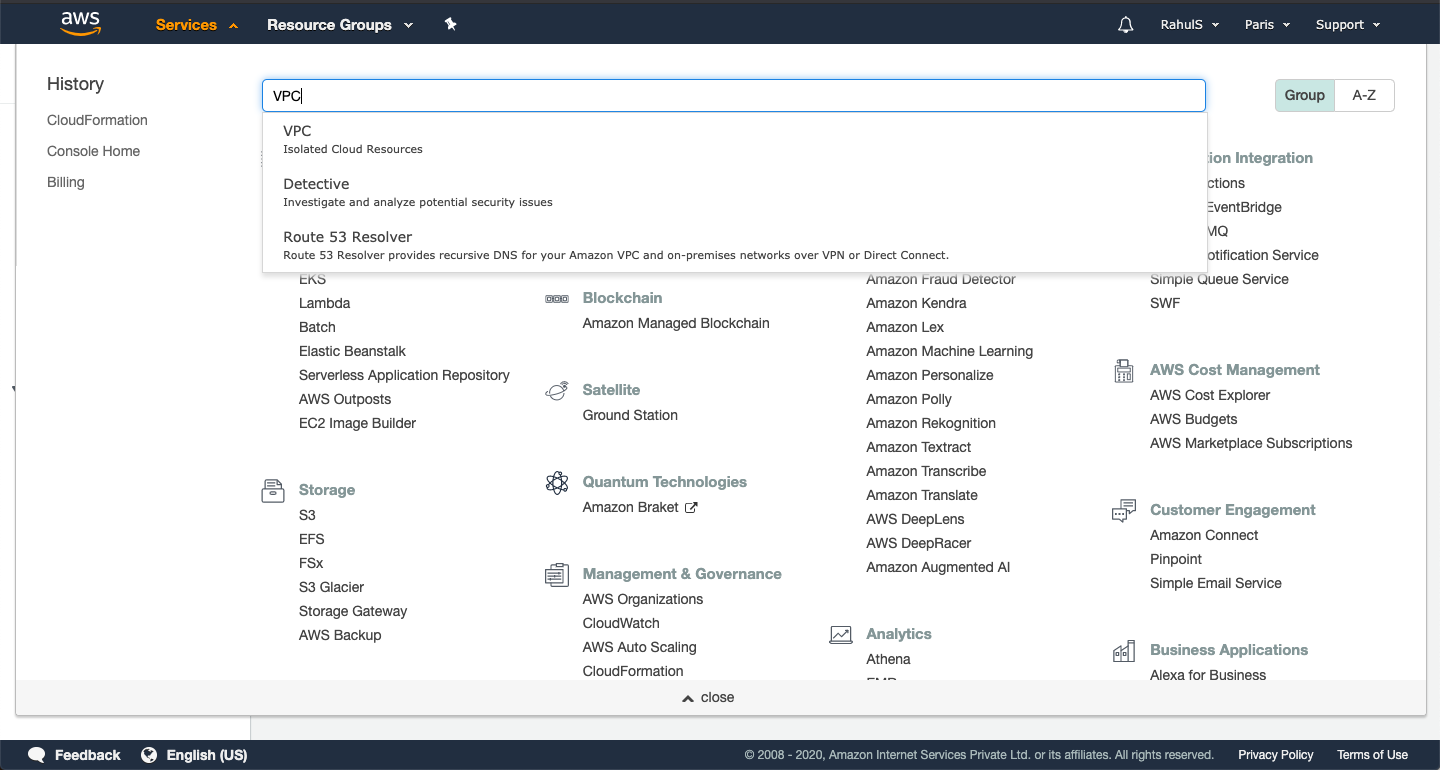Click the Analytics chart icon
The height and width of the screenshot is (770, 1440).
[841, 634]
